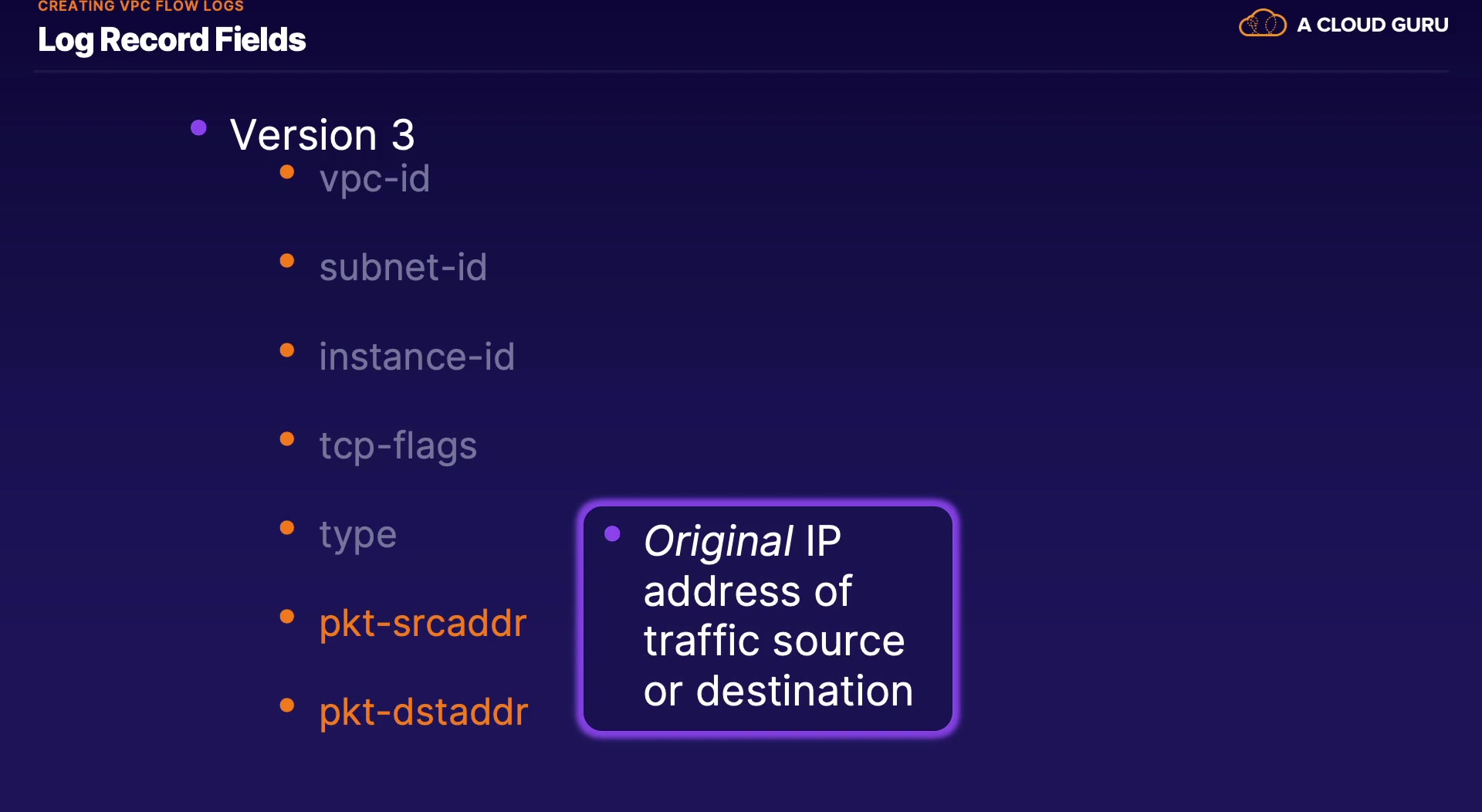Click the subnet-id field name

403,268
